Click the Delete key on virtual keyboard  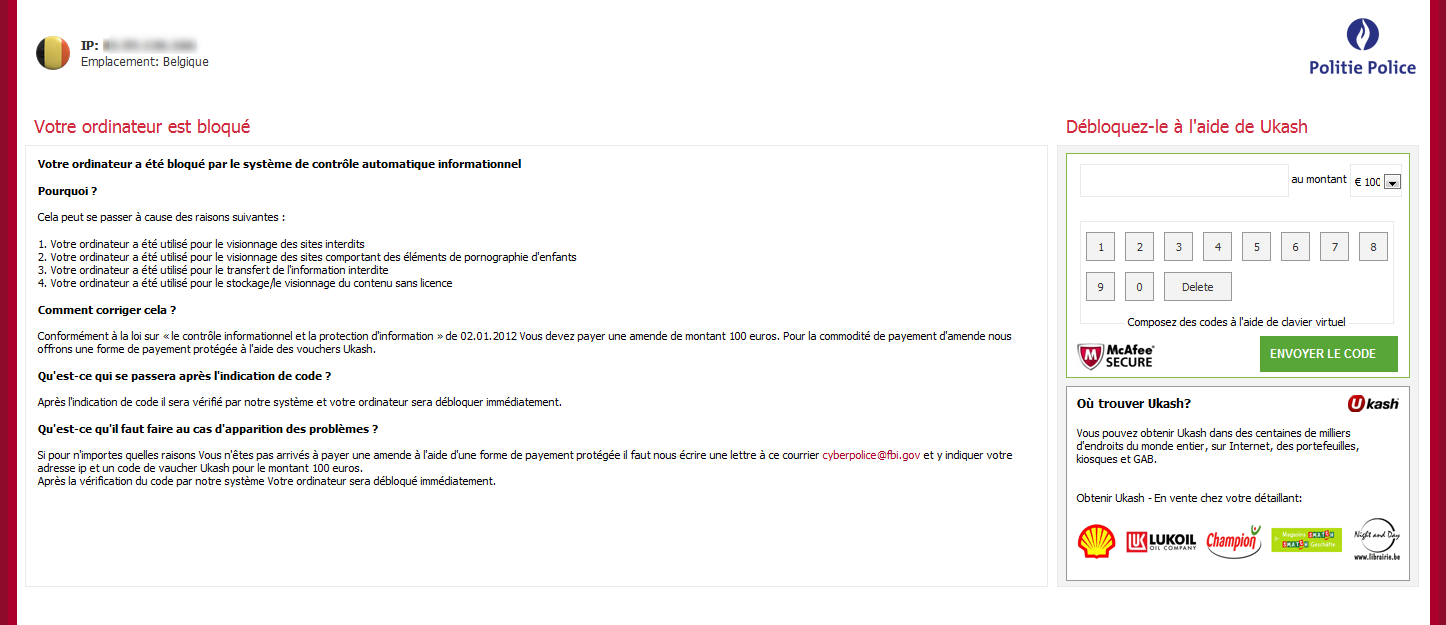point(1198,287)
